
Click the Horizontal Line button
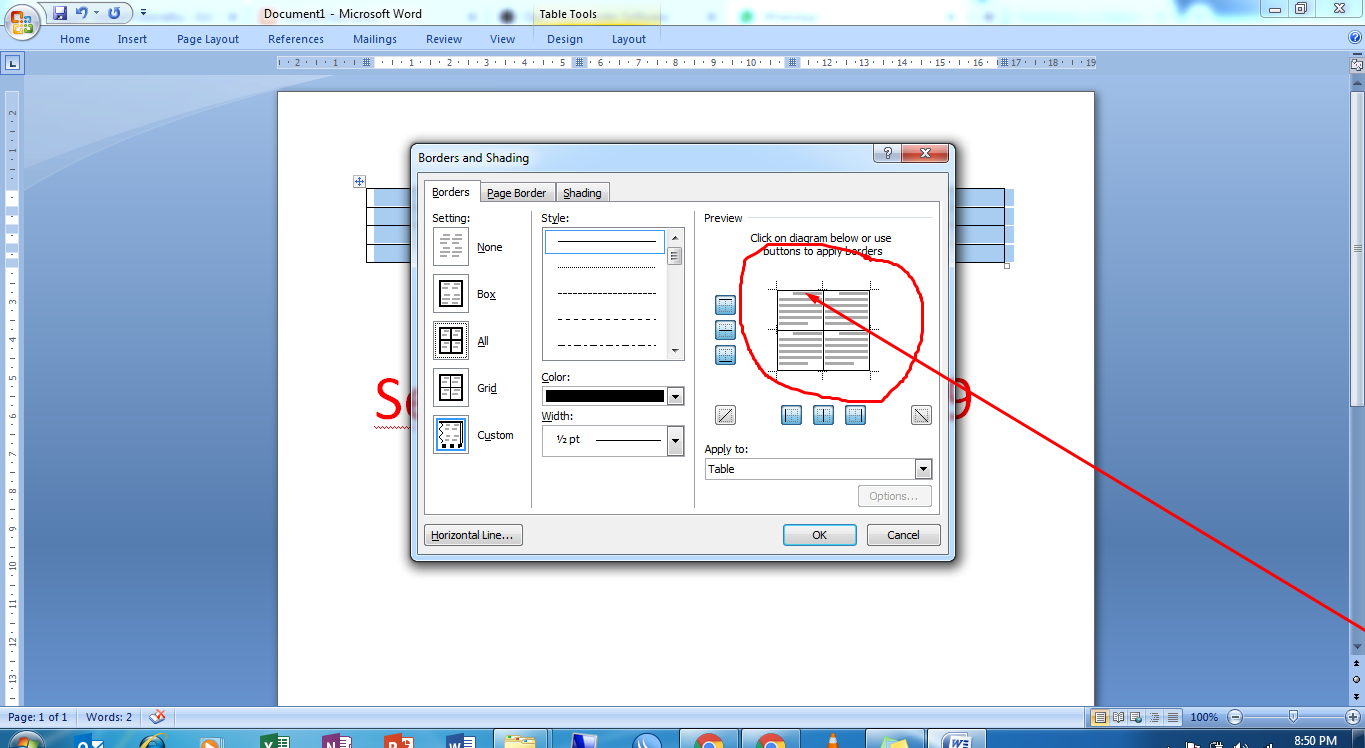tap(473, 535)
